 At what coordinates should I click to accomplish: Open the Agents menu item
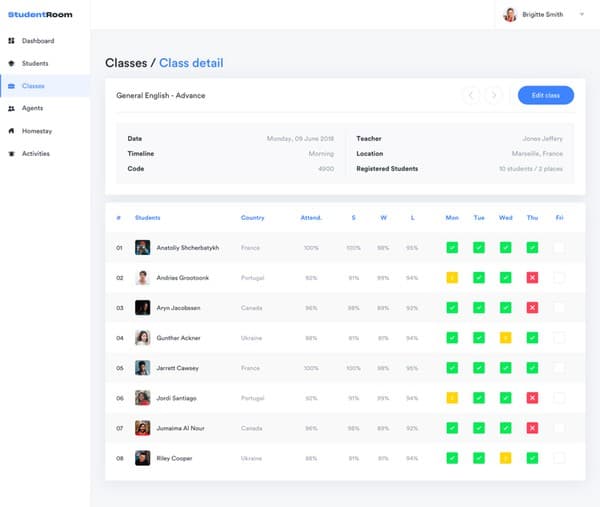(32, 108)
